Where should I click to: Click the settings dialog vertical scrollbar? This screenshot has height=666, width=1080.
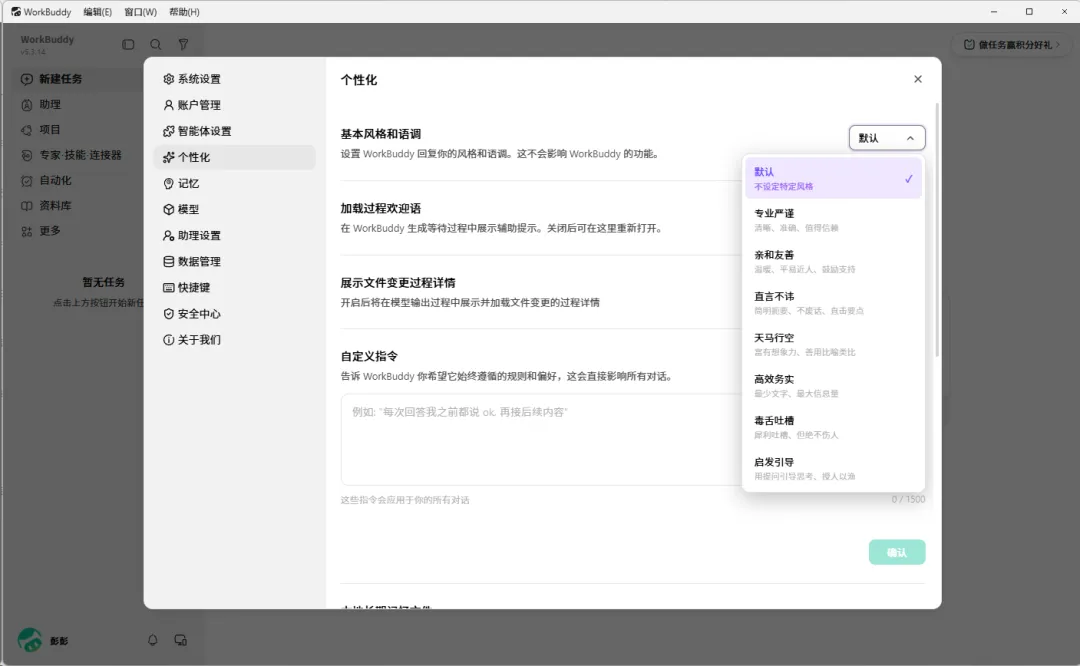937,230
